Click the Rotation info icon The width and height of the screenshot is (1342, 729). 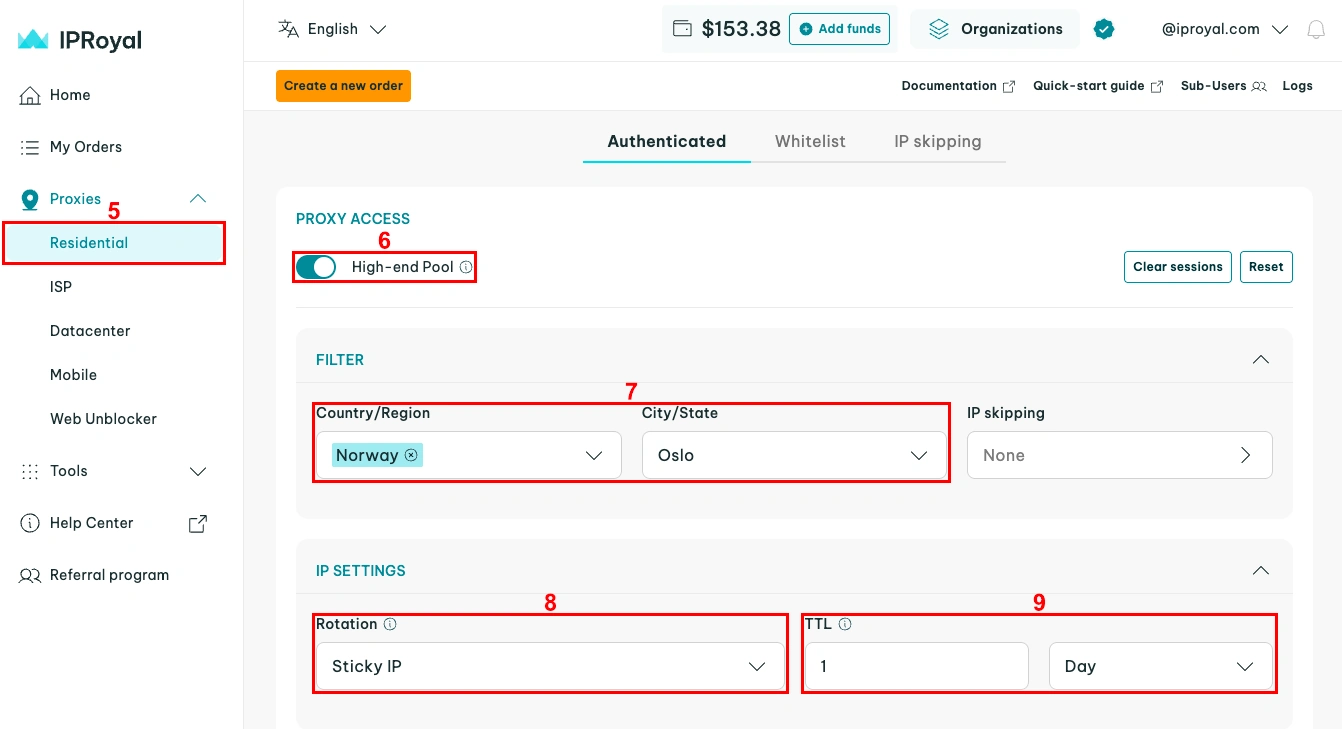point(390,624)
